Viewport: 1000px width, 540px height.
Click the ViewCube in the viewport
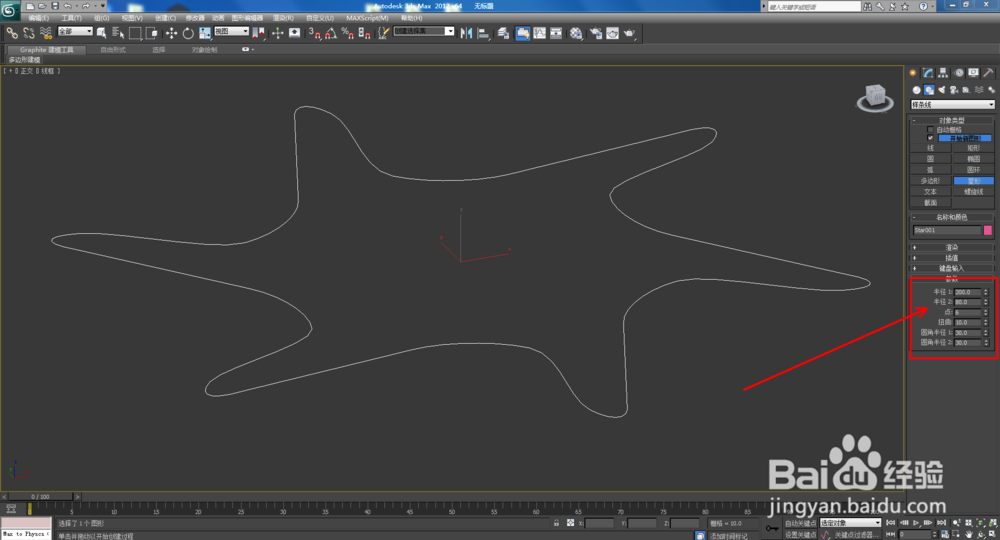click(875, 98)
